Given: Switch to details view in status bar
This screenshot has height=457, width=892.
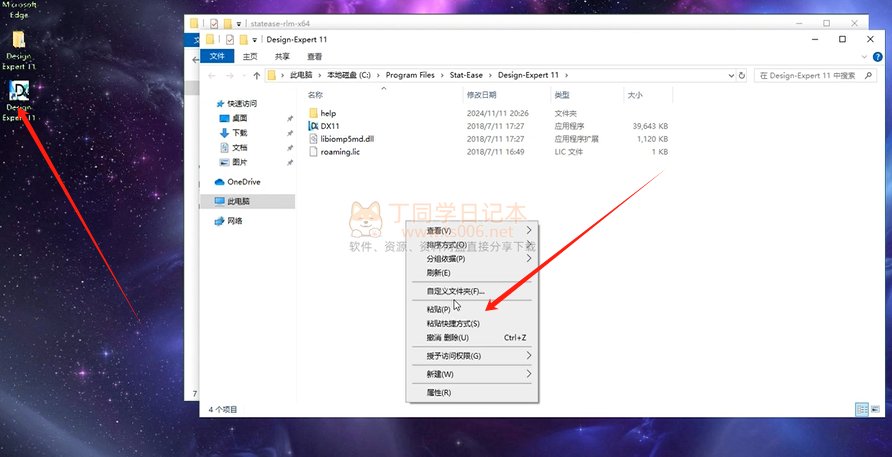Looking at the screenshot, I should tap(862, 409).
